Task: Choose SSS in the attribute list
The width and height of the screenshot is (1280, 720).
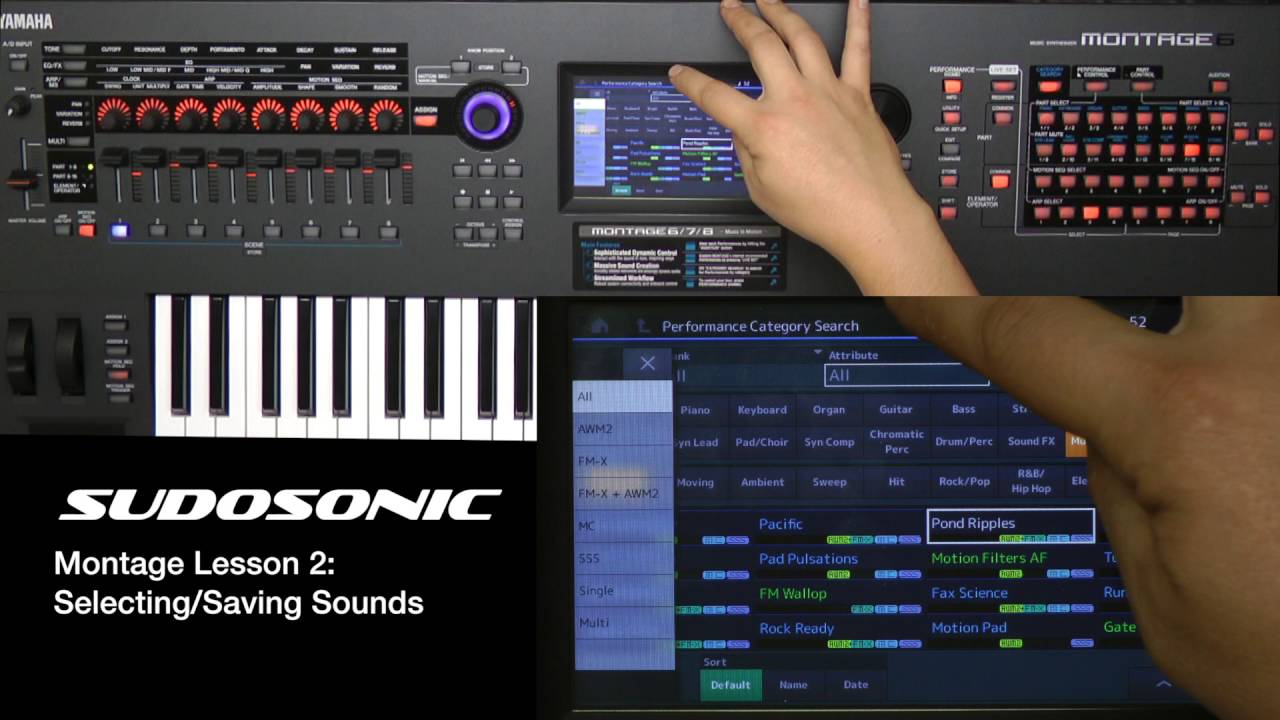Action: point(623,558)
